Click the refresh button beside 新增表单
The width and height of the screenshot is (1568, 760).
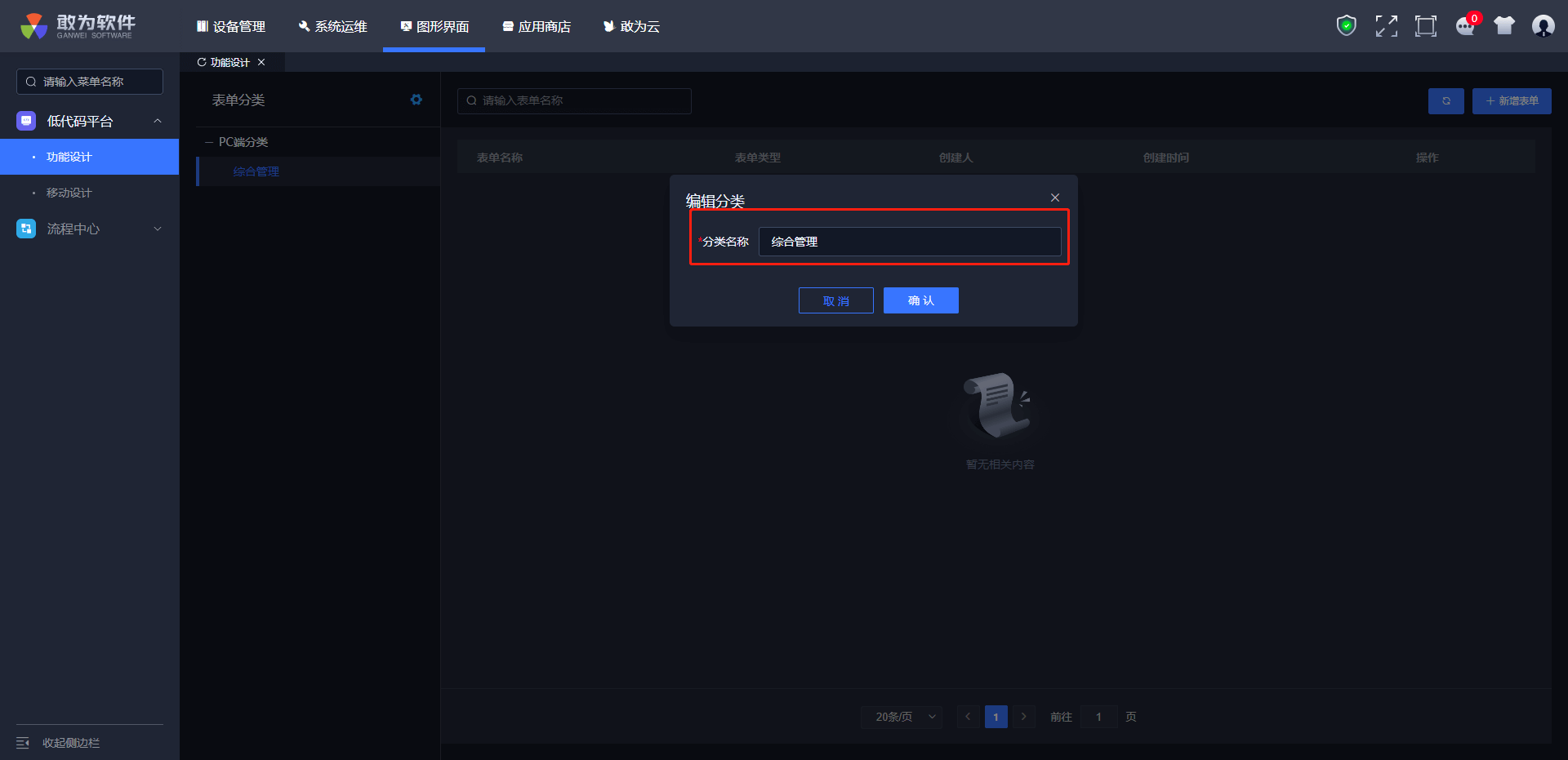1446,101
